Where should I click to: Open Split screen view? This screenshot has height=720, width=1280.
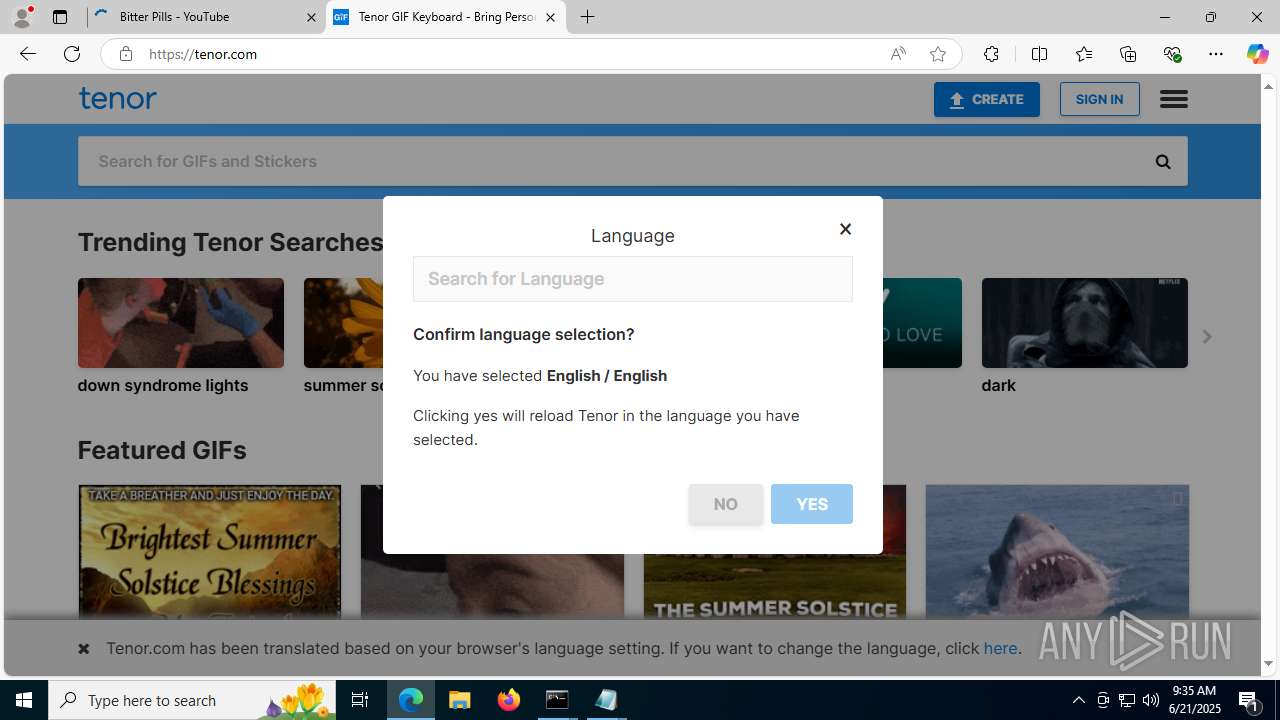pyautogui.click(x=1039, y=54)
